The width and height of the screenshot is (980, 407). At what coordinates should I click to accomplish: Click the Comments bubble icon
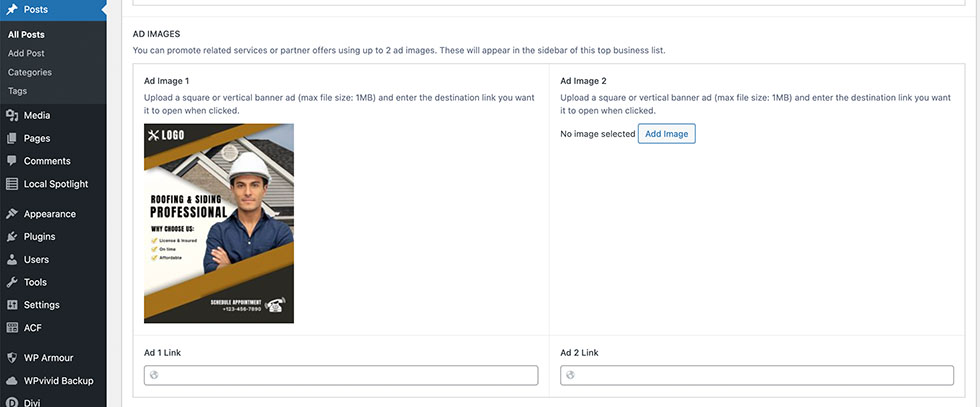point(12,161)
